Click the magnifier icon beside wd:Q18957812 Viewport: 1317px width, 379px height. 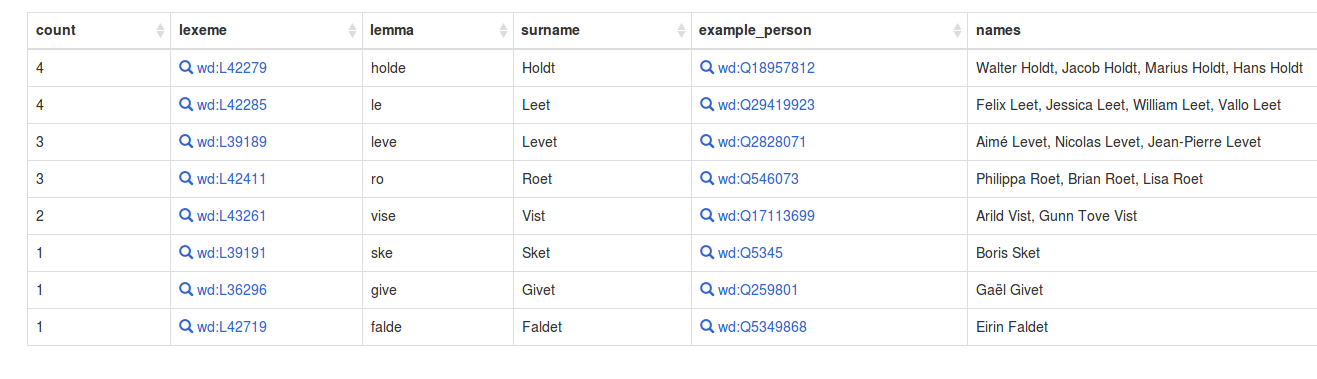pos(706,68)
